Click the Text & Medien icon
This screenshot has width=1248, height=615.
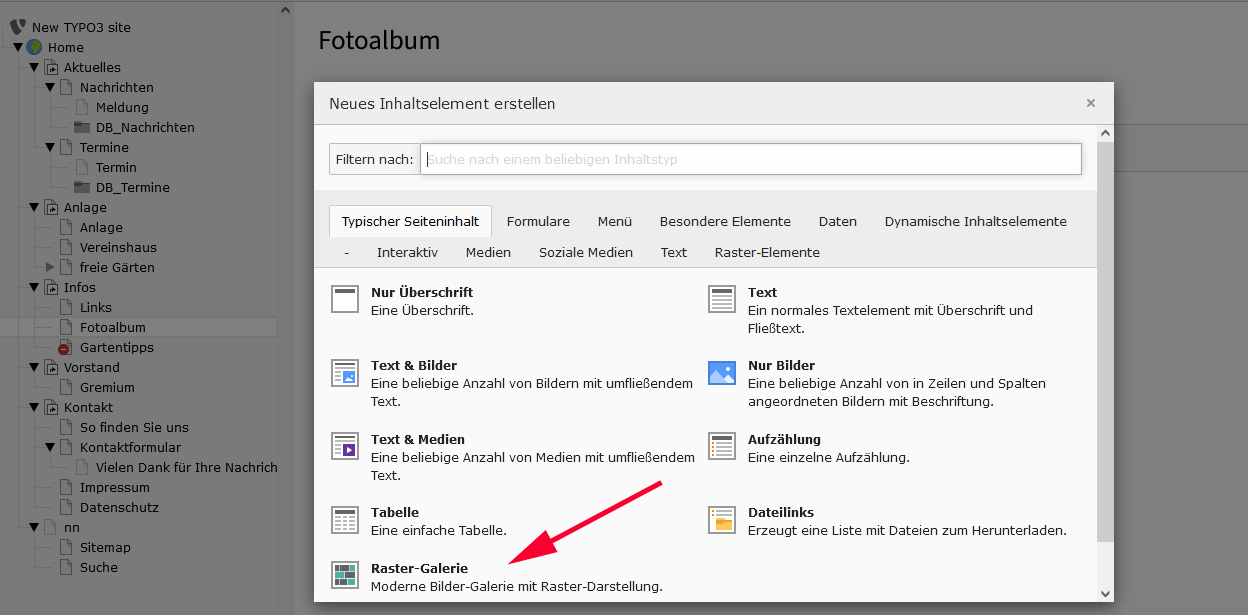tap(345, 446)
